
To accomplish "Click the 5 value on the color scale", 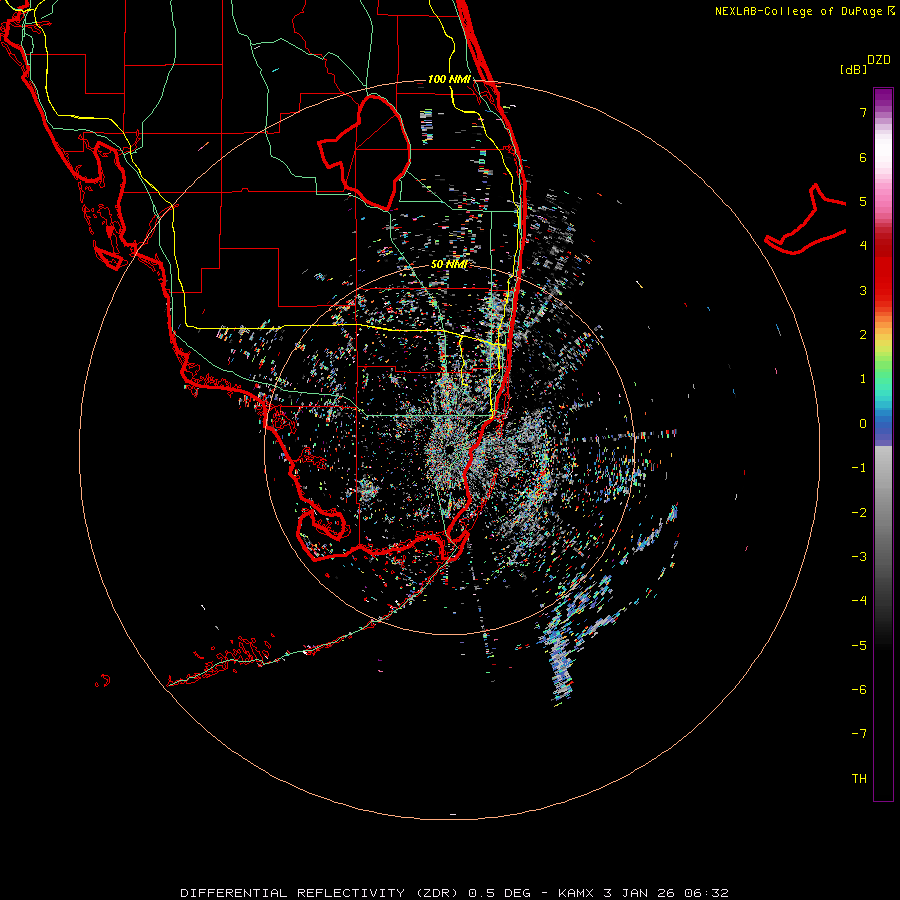I will pyautogui.click(x=863, y=201).
